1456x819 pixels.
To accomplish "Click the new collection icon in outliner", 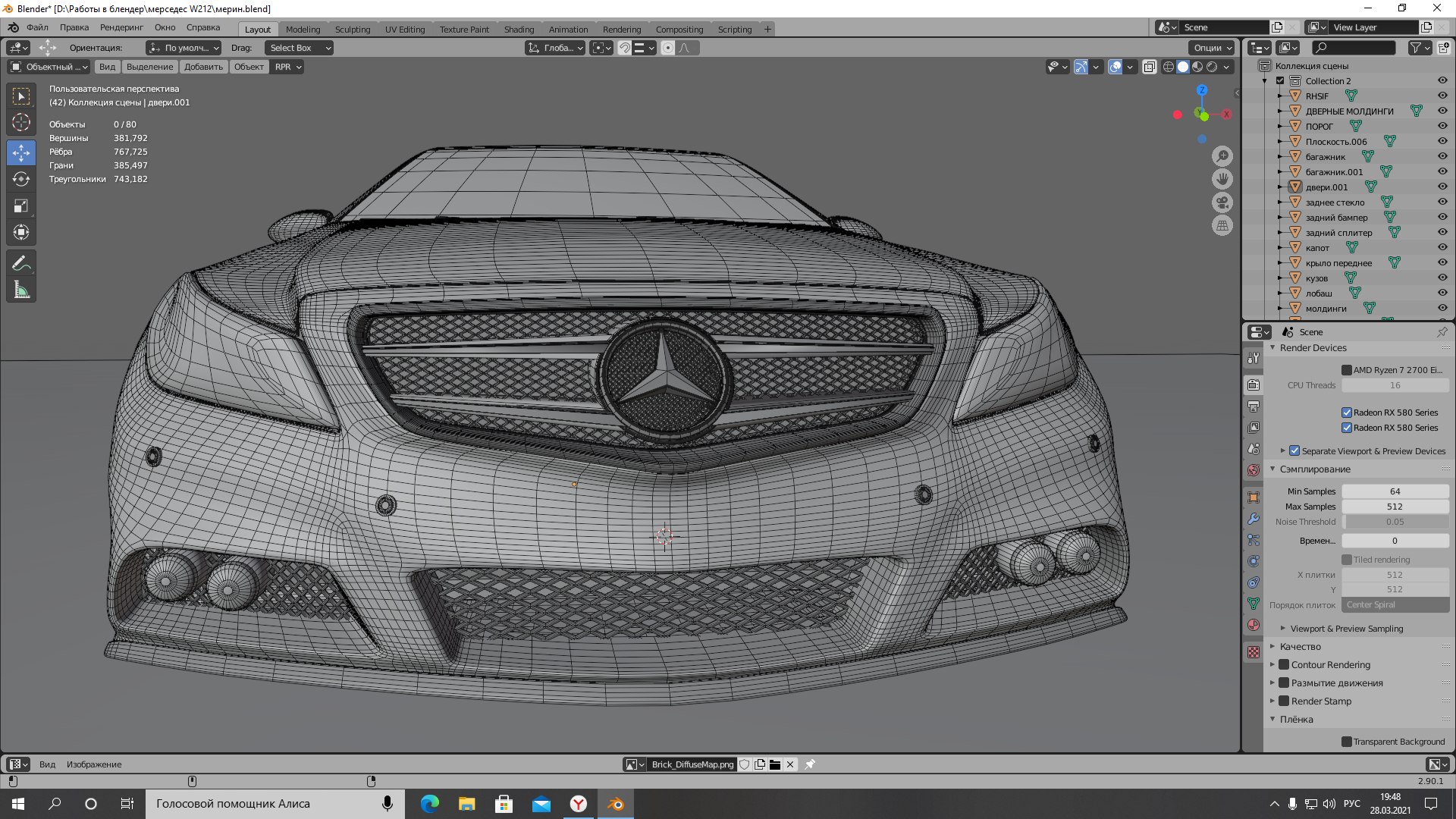I will (x=1443, y=48).
